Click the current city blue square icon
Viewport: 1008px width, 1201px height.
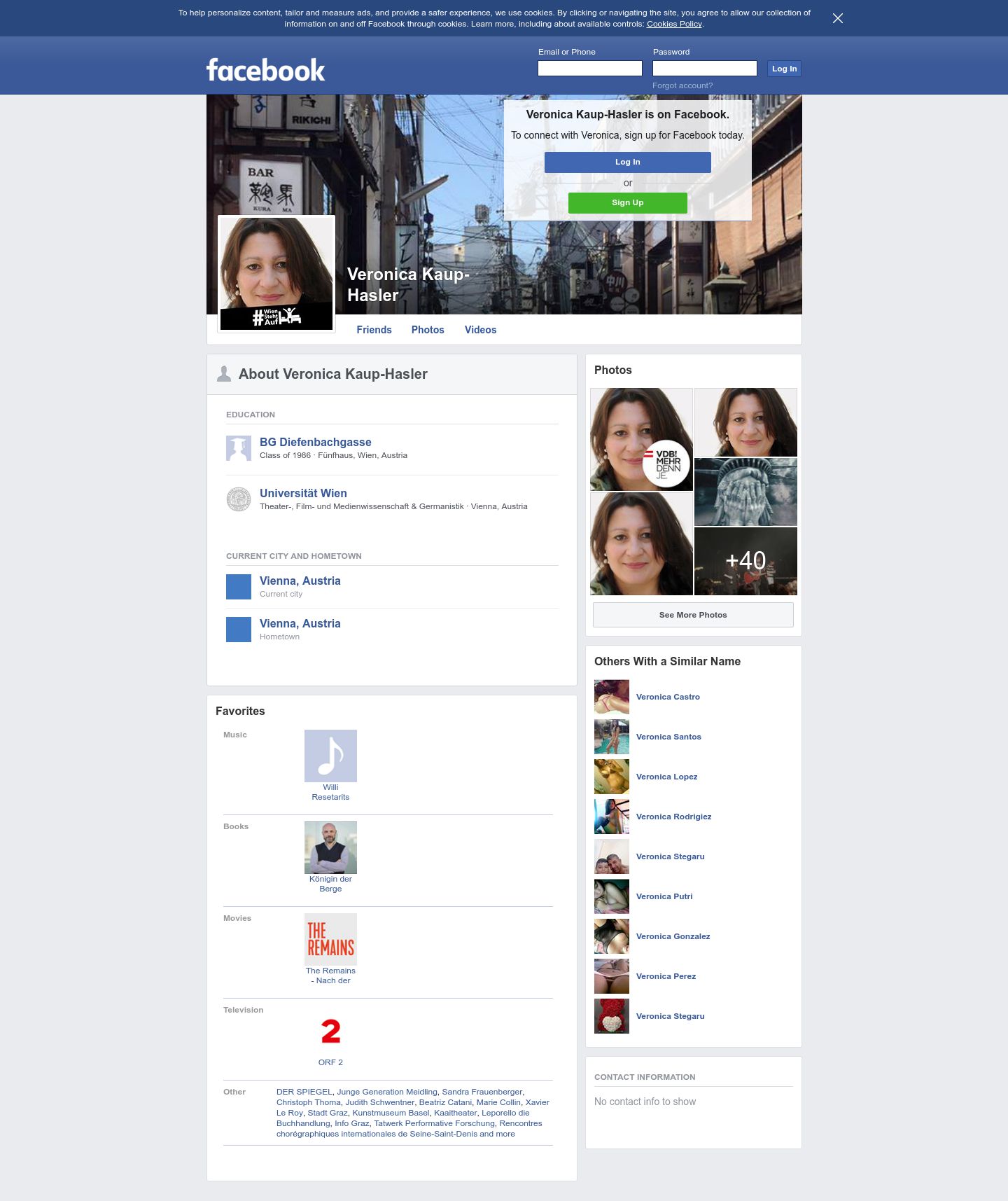(239, 587)
